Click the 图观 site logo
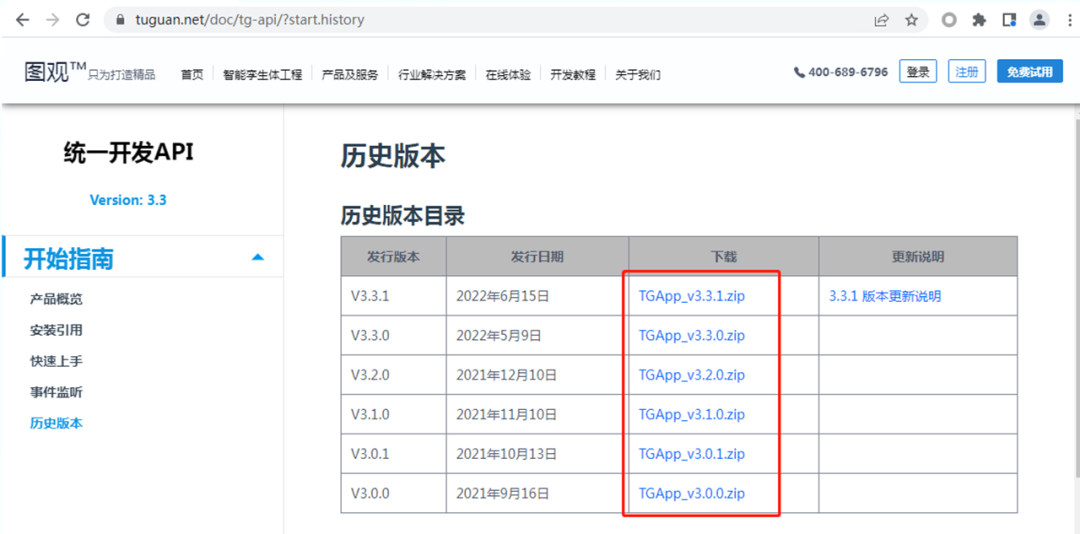This screenshot has height=534, width=1080. (x=55, y=72)
